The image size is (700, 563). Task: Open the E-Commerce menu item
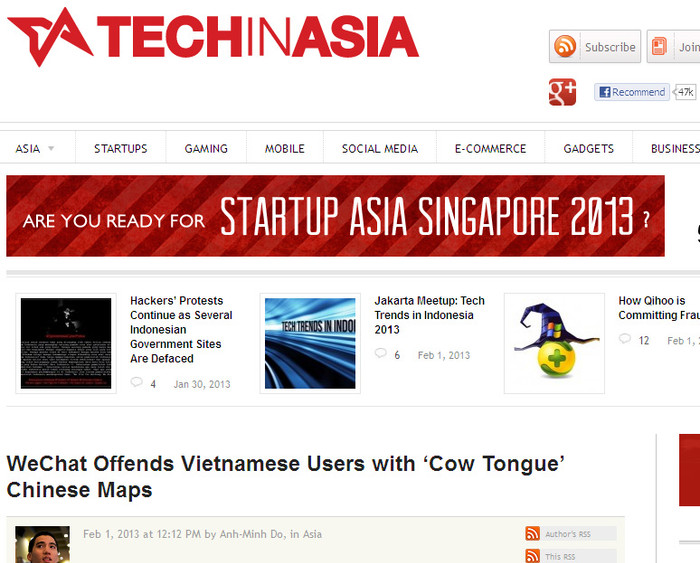click(x=490, y=149)
